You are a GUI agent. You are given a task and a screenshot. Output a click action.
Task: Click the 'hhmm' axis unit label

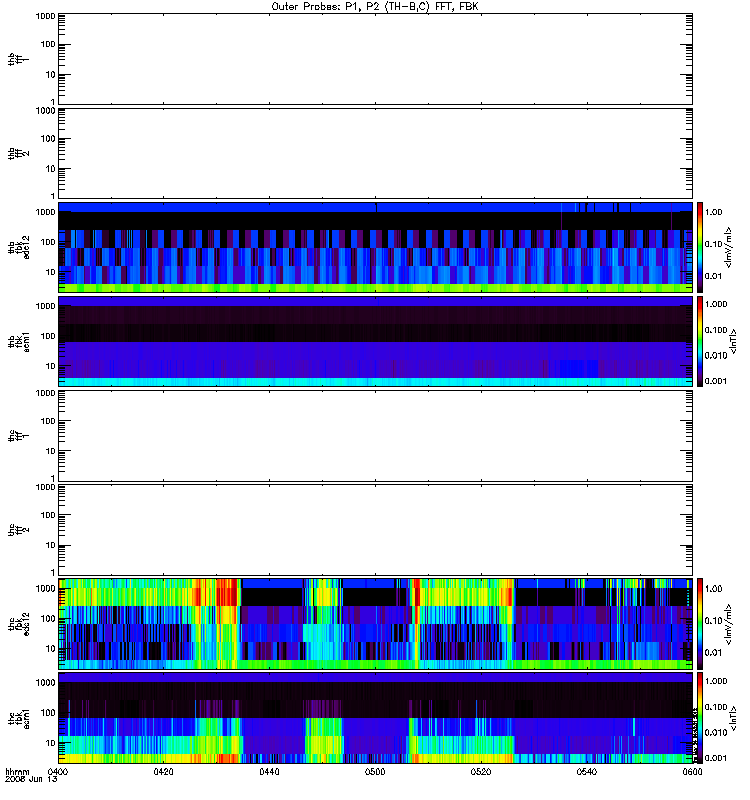coord(17,771)
